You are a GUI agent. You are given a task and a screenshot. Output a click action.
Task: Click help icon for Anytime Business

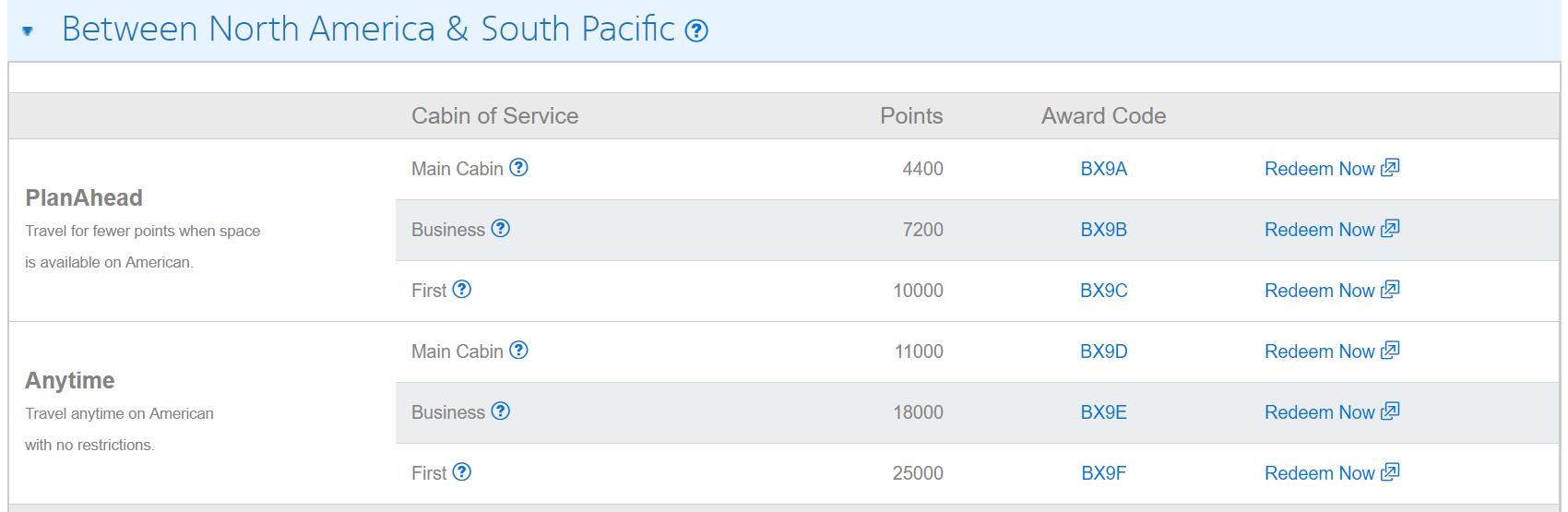point(500,411)
